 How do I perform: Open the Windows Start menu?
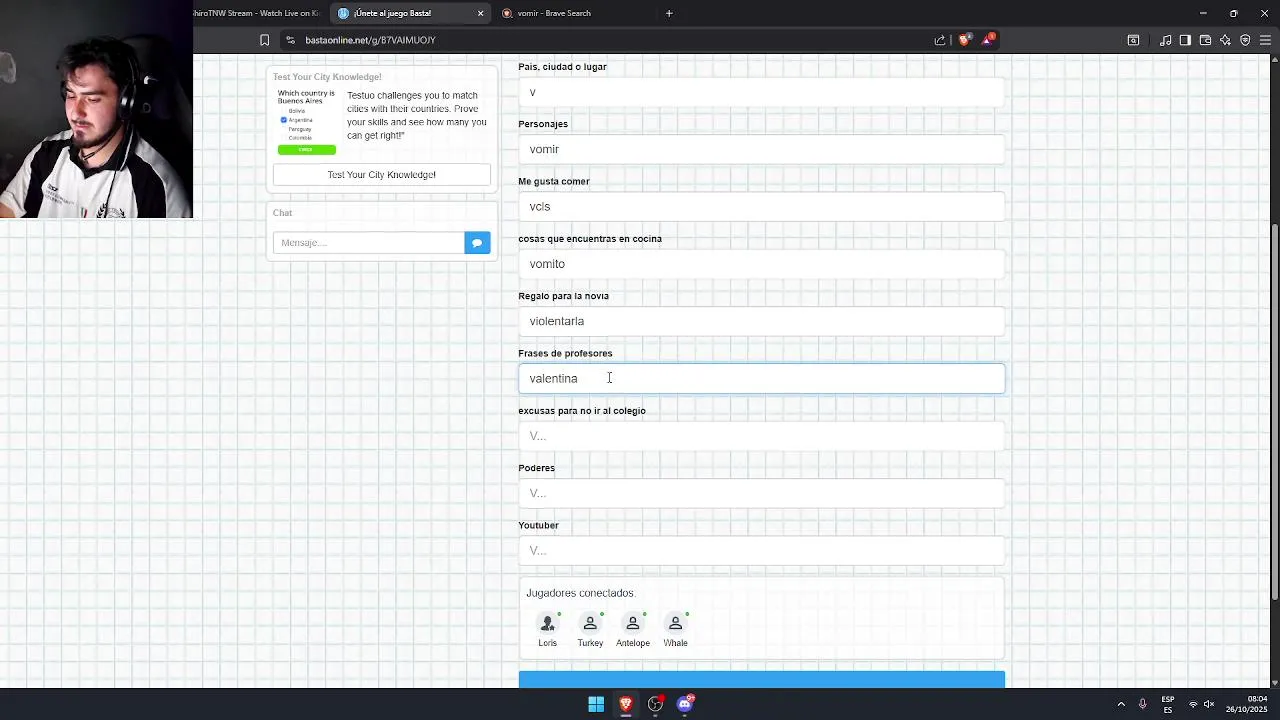pos(596,704)
